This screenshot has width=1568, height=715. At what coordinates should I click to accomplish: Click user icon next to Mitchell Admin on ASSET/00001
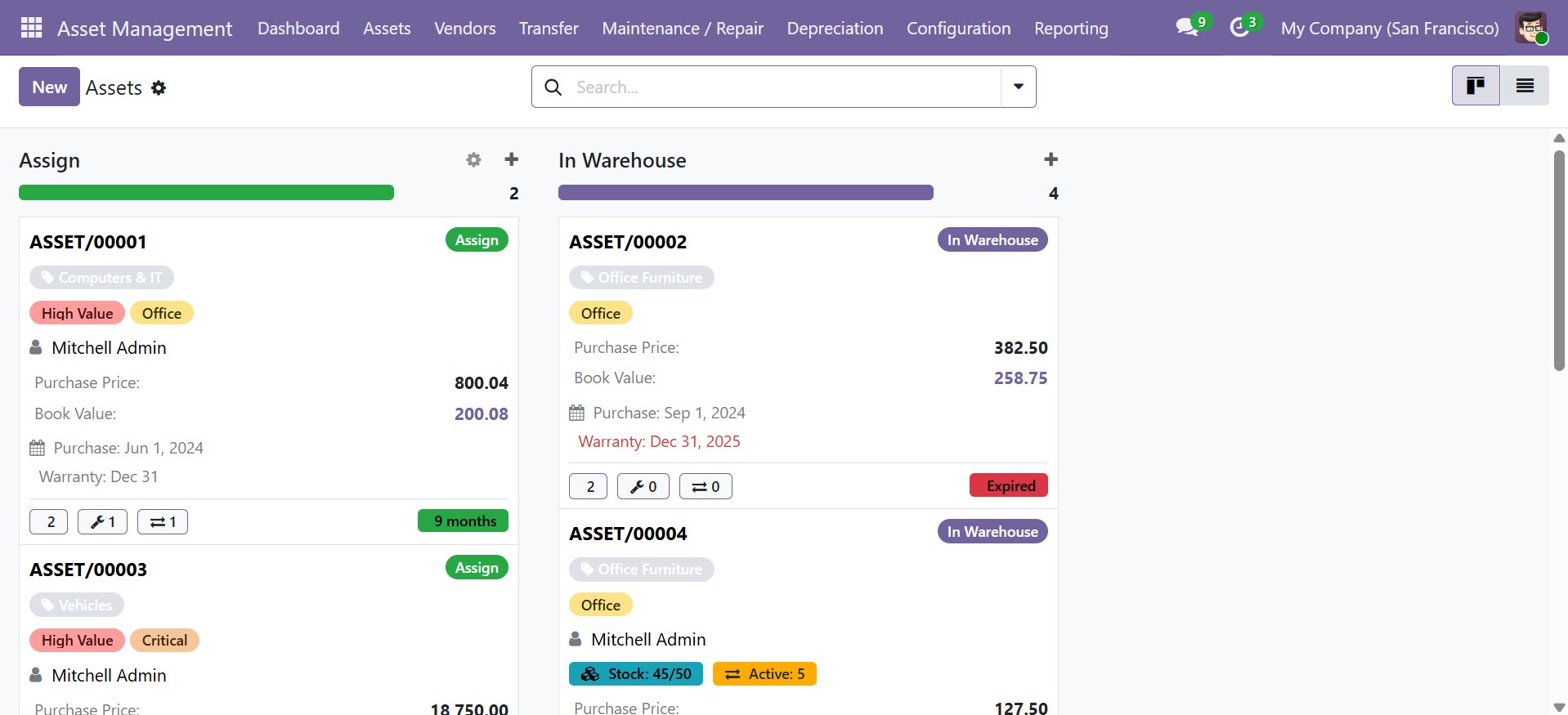click(x=36, y=347)
